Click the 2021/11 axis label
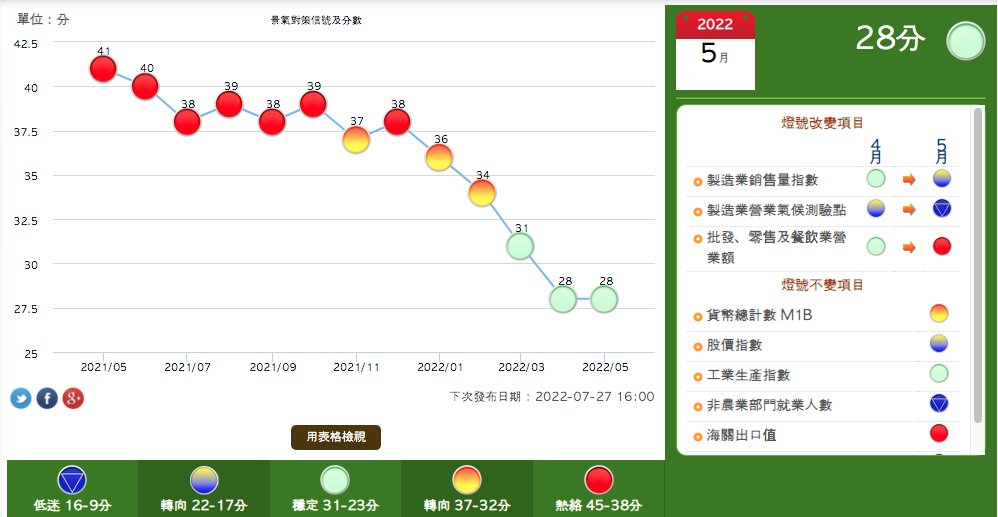 tap(356, 367)
